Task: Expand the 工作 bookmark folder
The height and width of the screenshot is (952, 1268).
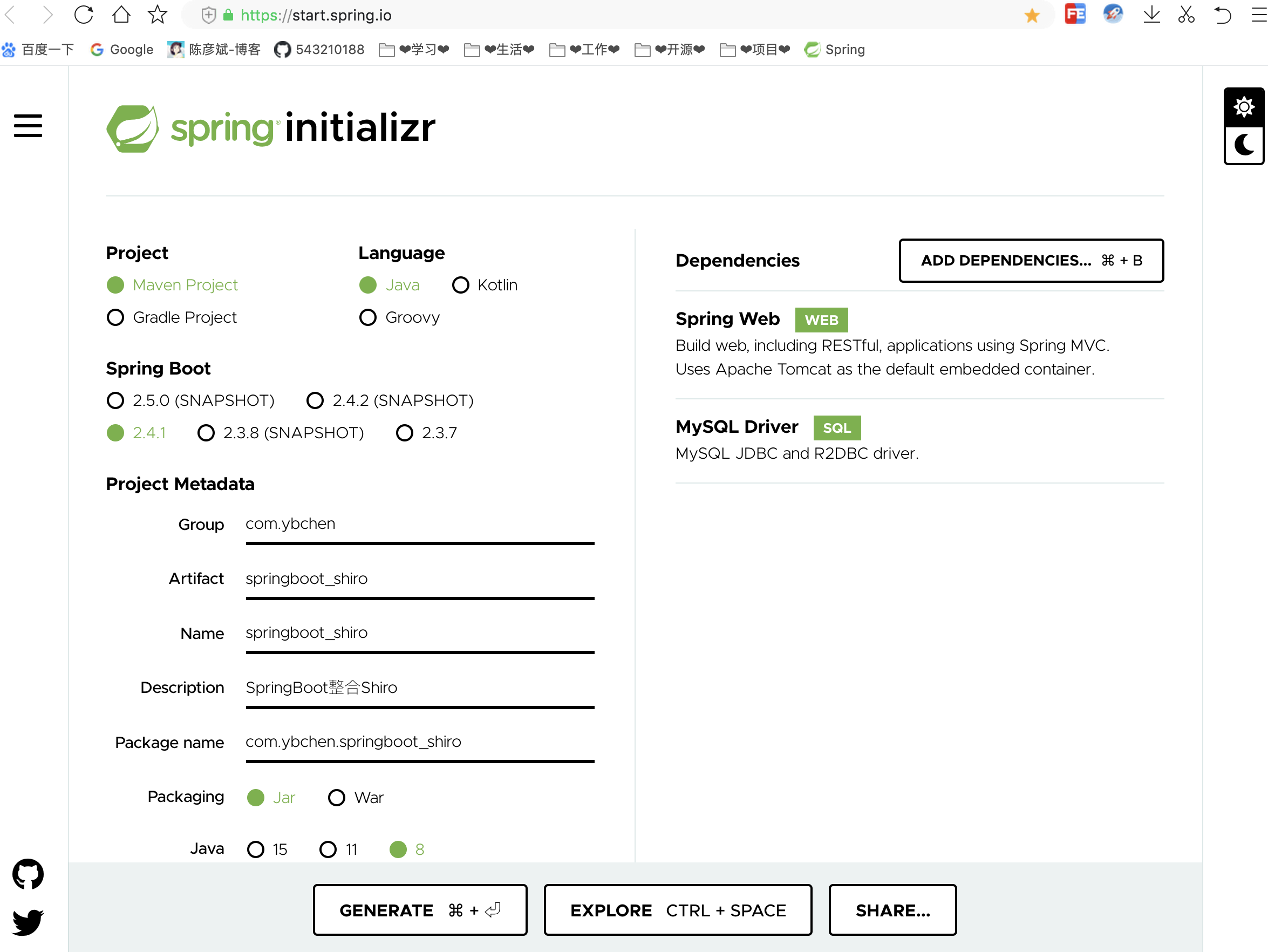Action: (x=585, y=50)
